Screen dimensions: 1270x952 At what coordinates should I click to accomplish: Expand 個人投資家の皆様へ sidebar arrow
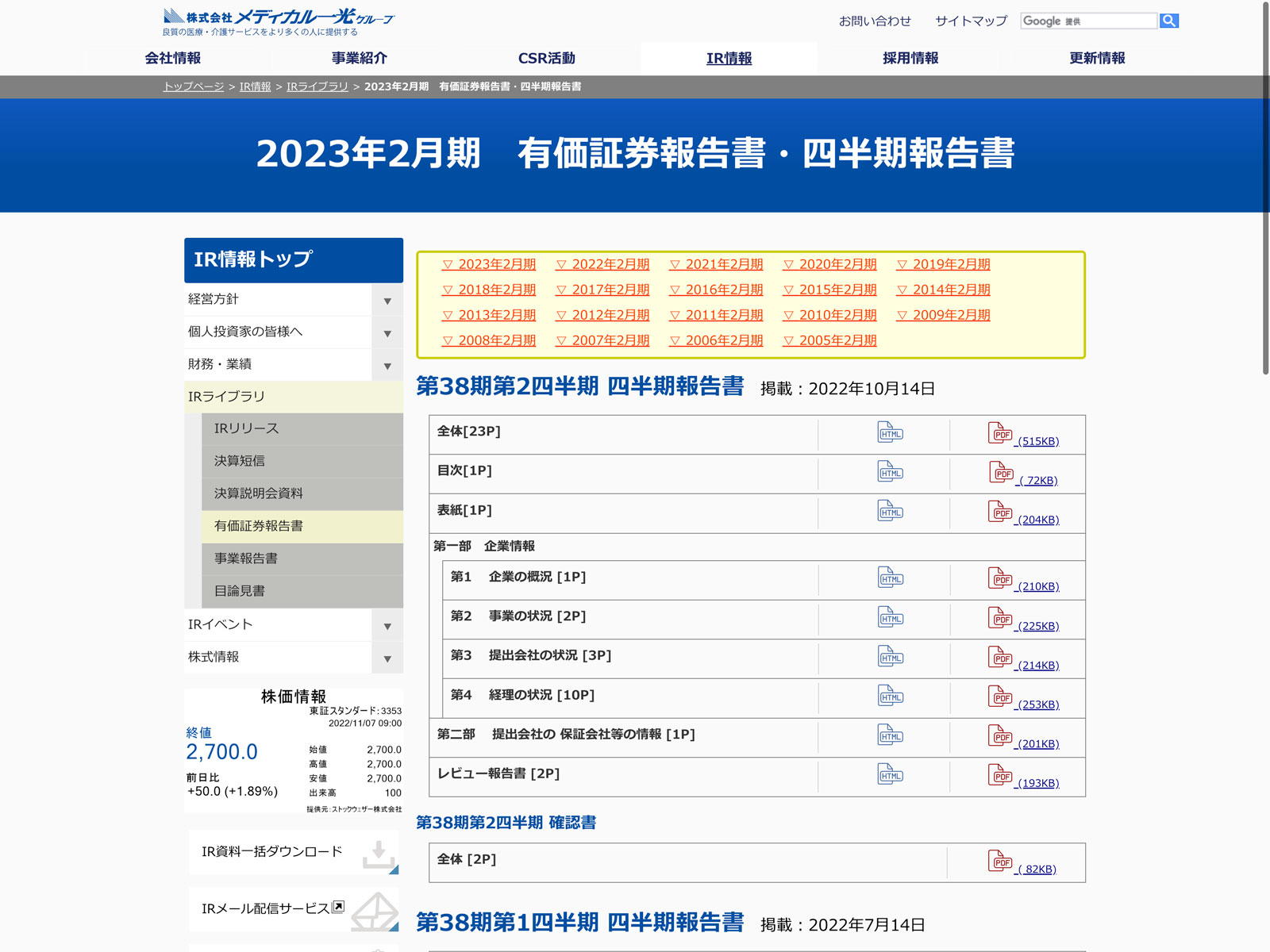tap(387, 333)
